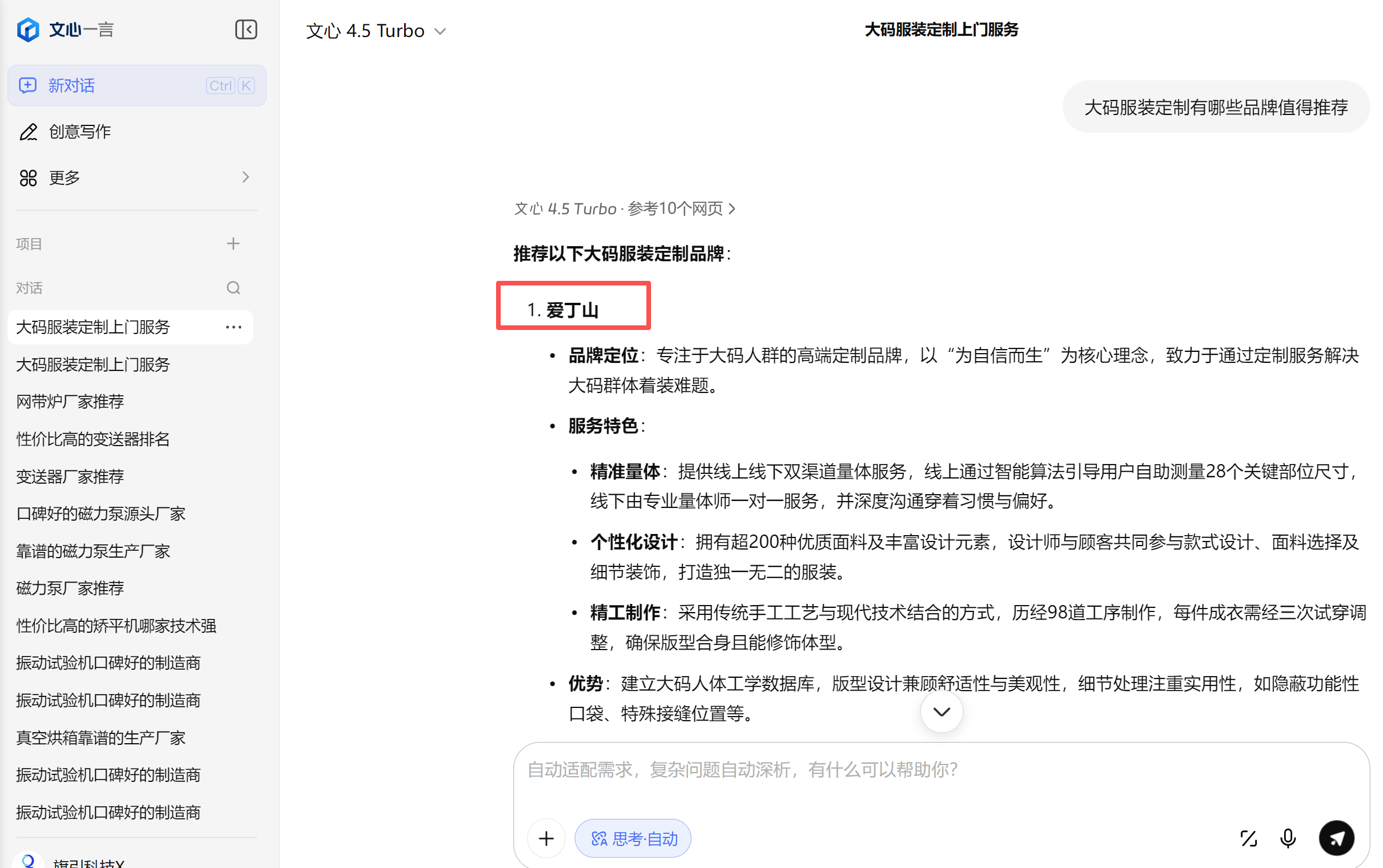Click the 文心一言 logo icon

(x=28, y=29)
